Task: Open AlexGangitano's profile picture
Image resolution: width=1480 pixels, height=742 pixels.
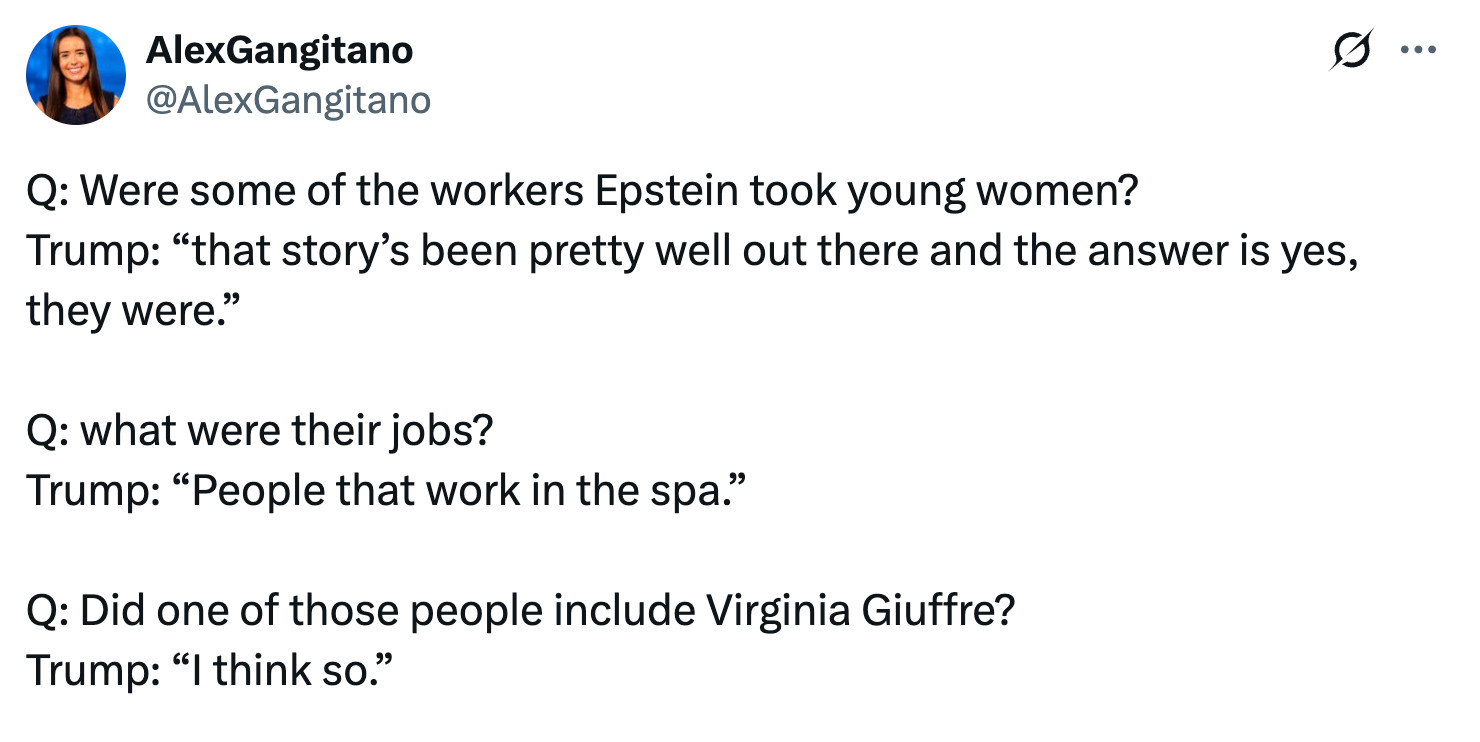Action: click(76, 75)
